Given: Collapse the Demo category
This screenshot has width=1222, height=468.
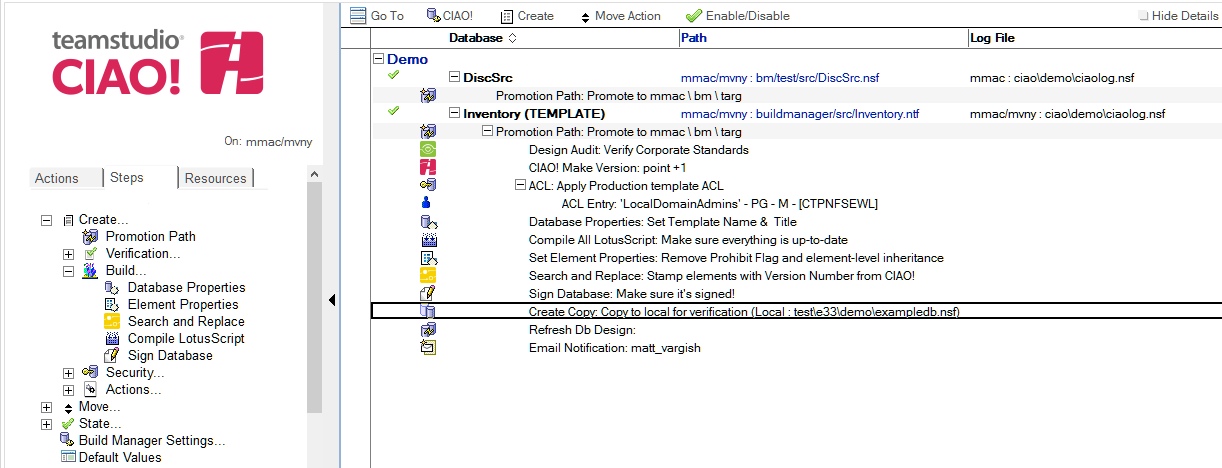Looking at the screenshot, I should point(379,60).
